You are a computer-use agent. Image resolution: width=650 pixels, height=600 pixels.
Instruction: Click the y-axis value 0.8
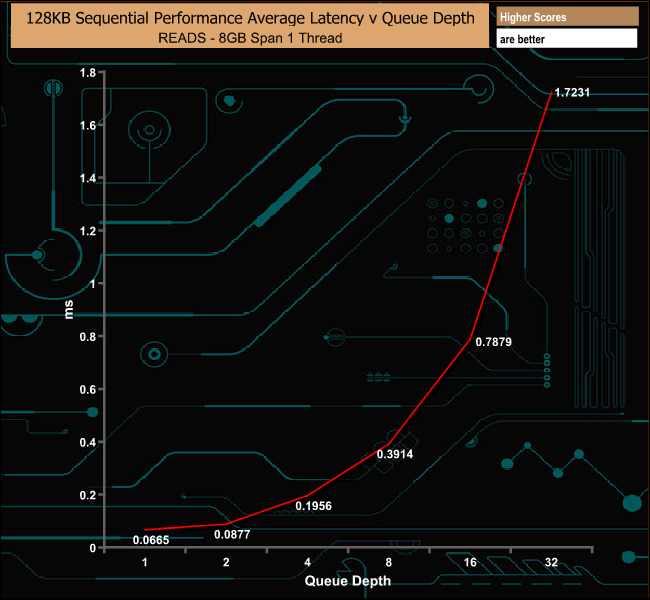click(87, 337)
